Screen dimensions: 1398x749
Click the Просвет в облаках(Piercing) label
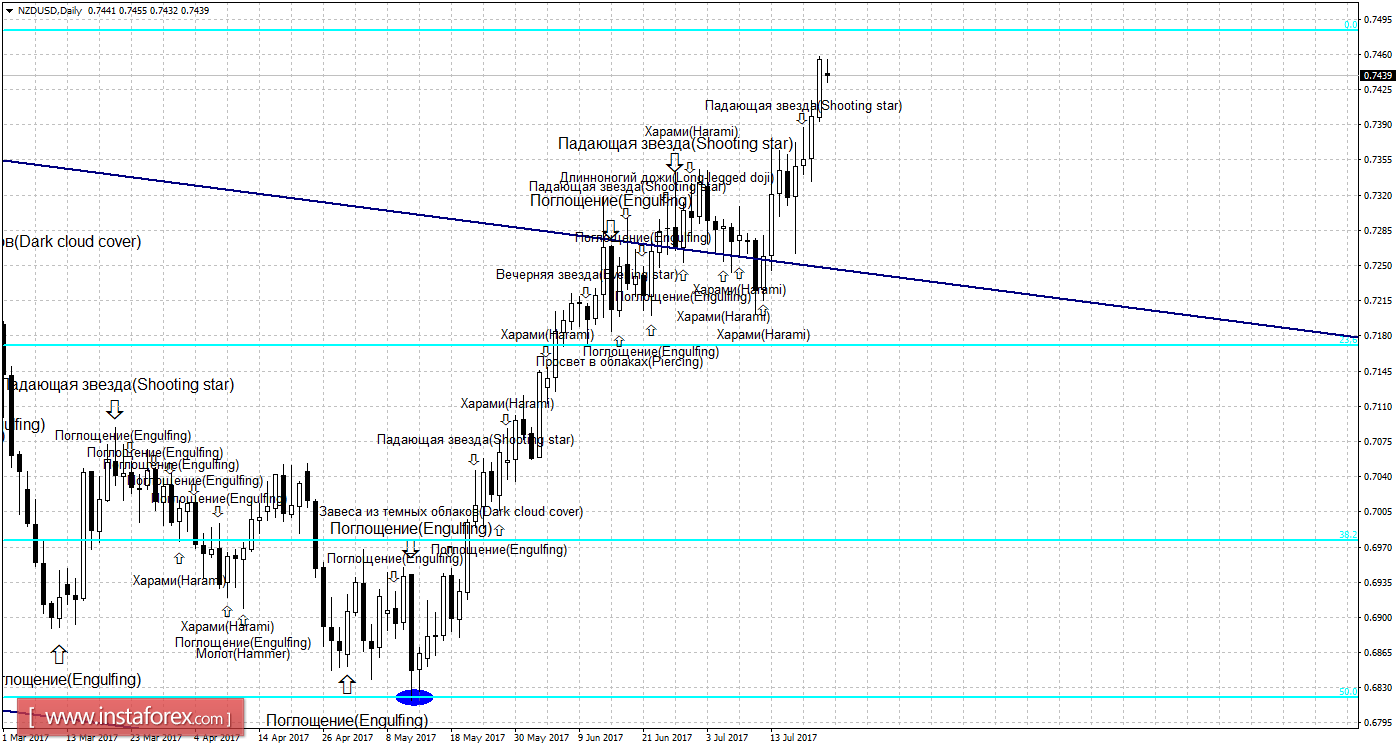[x=620, y=362]
